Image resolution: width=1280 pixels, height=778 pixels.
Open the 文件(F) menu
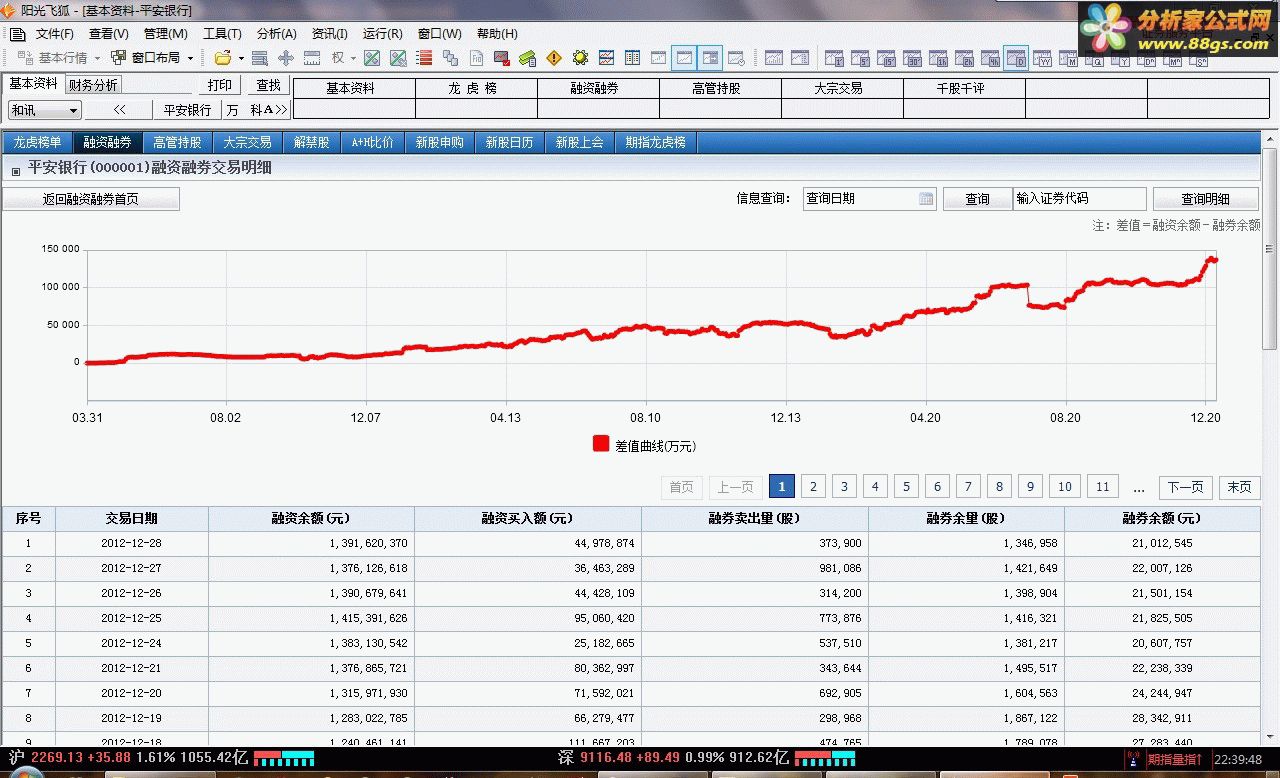55,33
